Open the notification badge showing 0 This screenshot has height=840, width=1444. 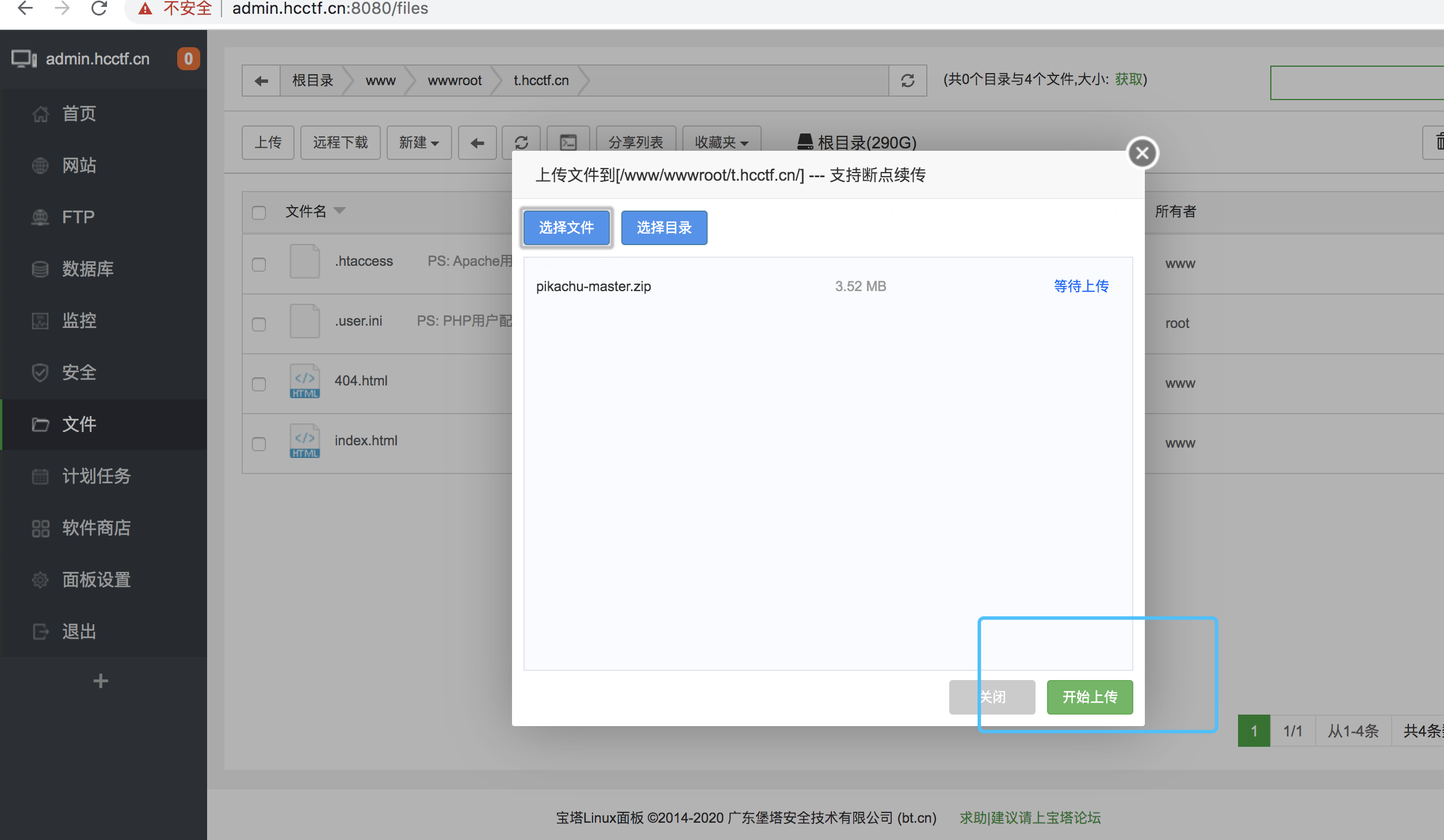pos(188,59)
